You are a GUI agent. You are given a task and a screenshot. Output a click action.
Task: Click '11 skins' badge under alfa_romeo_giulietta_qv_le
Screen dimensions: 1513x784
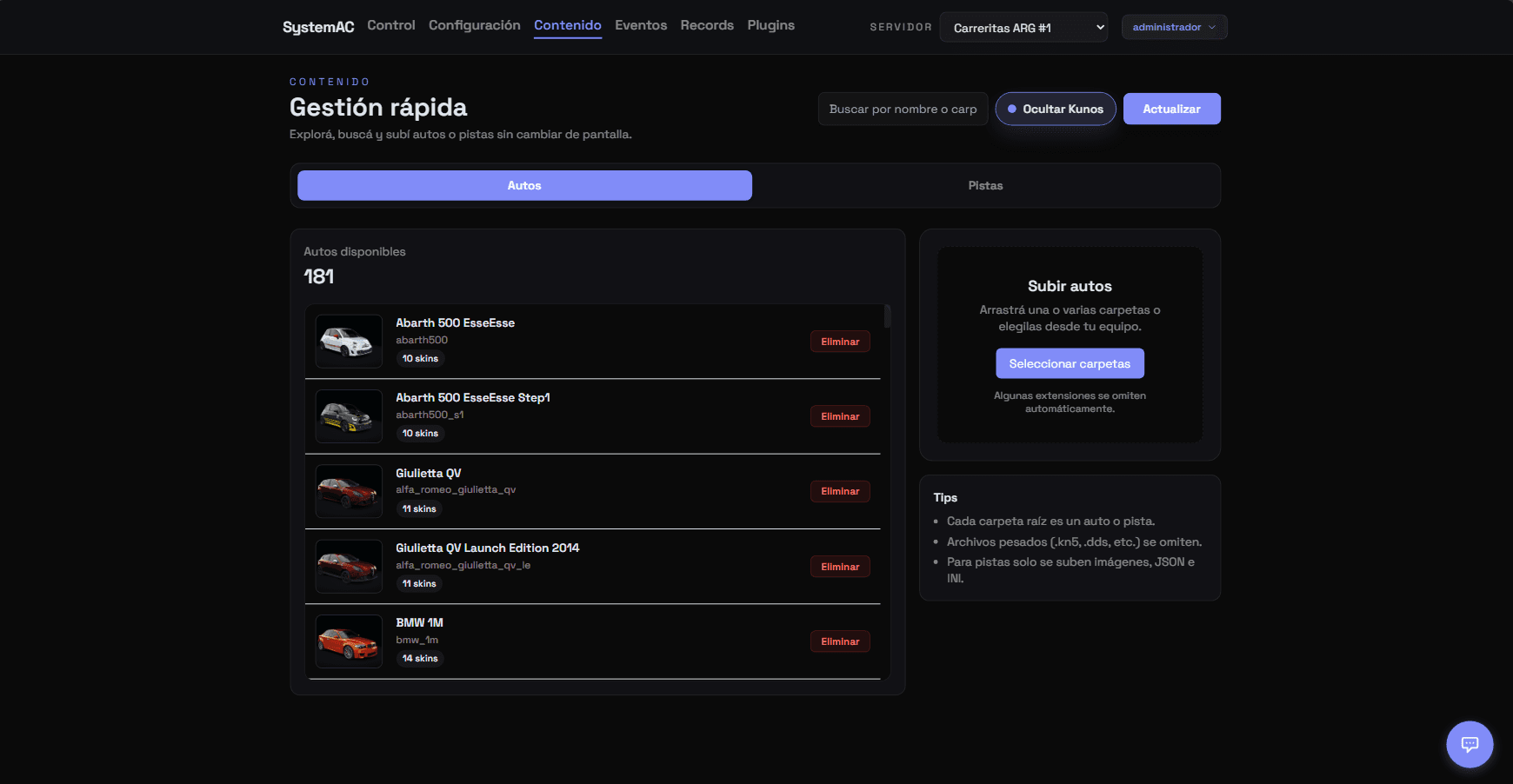(419, 583)
